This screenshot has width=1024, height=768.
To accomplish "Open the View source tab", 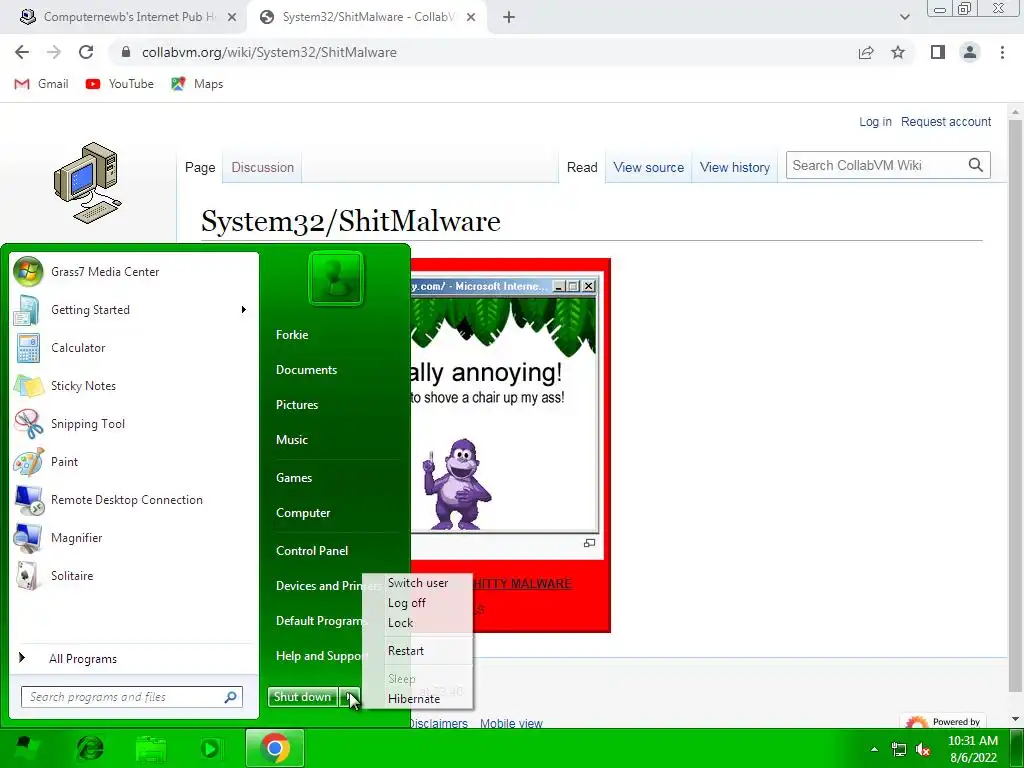I will point(648,167).
